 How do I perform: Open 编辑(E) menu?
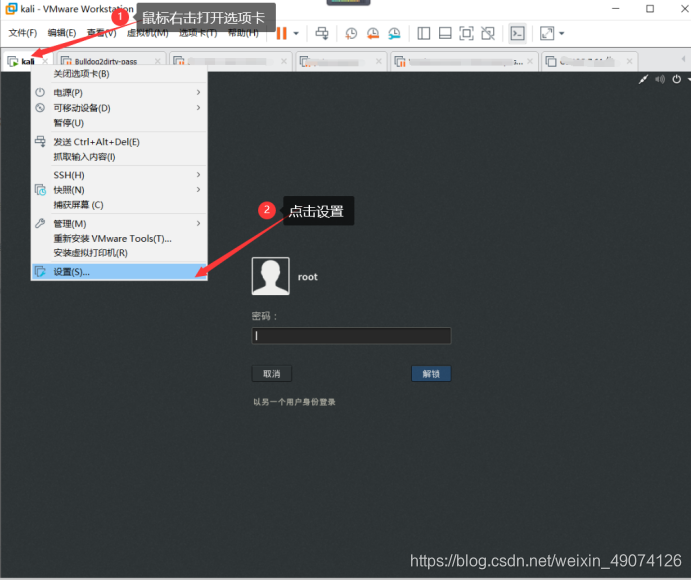pos(62,33)
